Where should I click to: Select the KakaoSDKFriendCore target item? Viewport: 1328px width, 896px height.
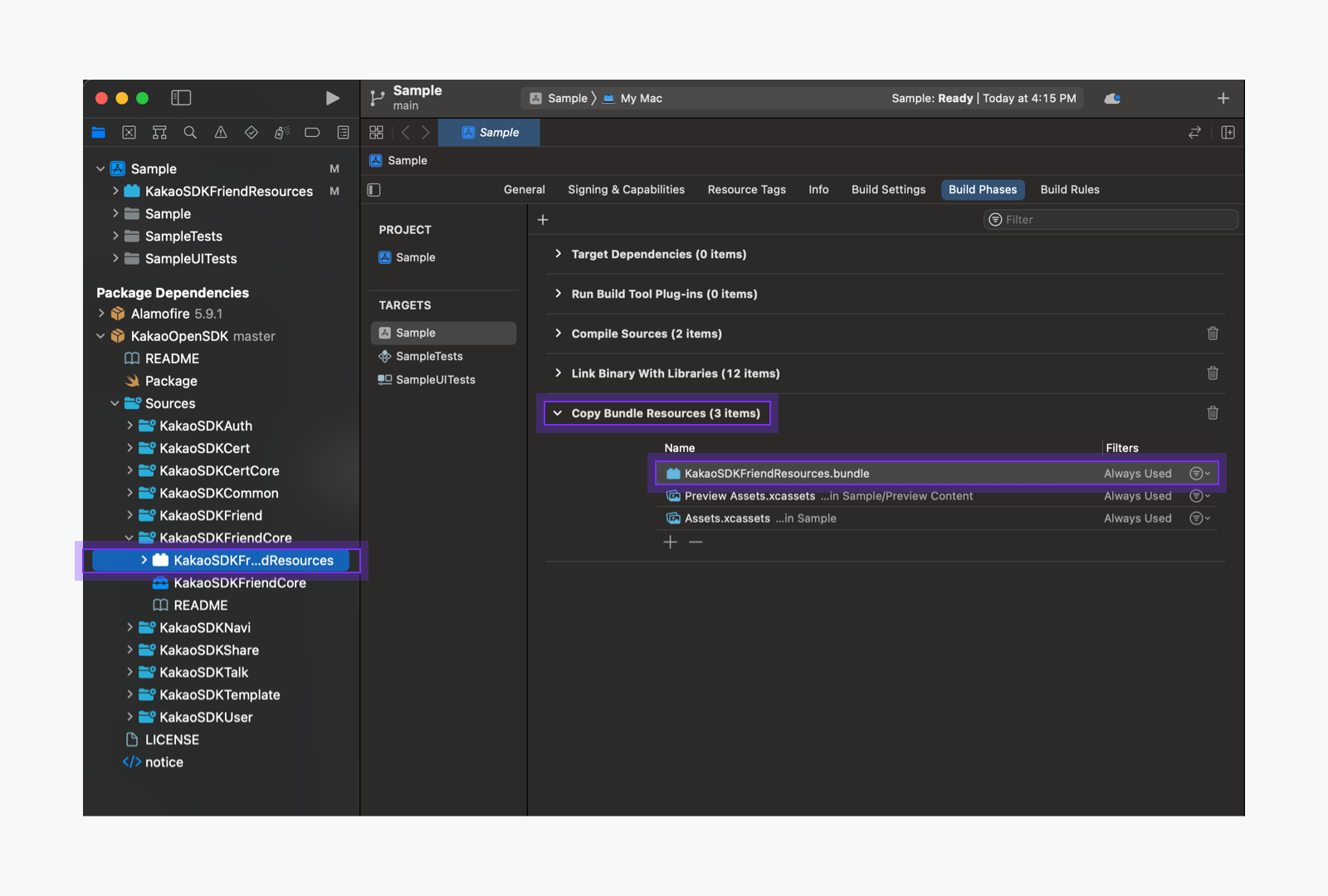[x=230, y=582]
